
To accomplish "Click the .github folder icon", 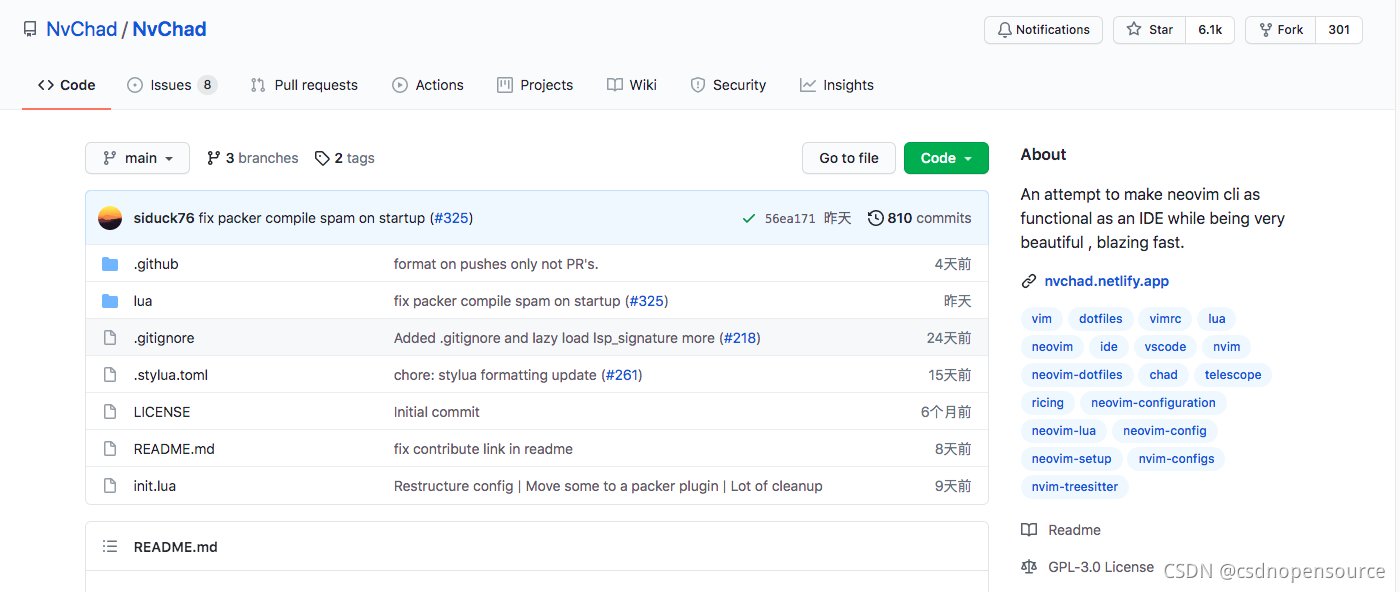I will pyautogui.click(x=110, y=264).
